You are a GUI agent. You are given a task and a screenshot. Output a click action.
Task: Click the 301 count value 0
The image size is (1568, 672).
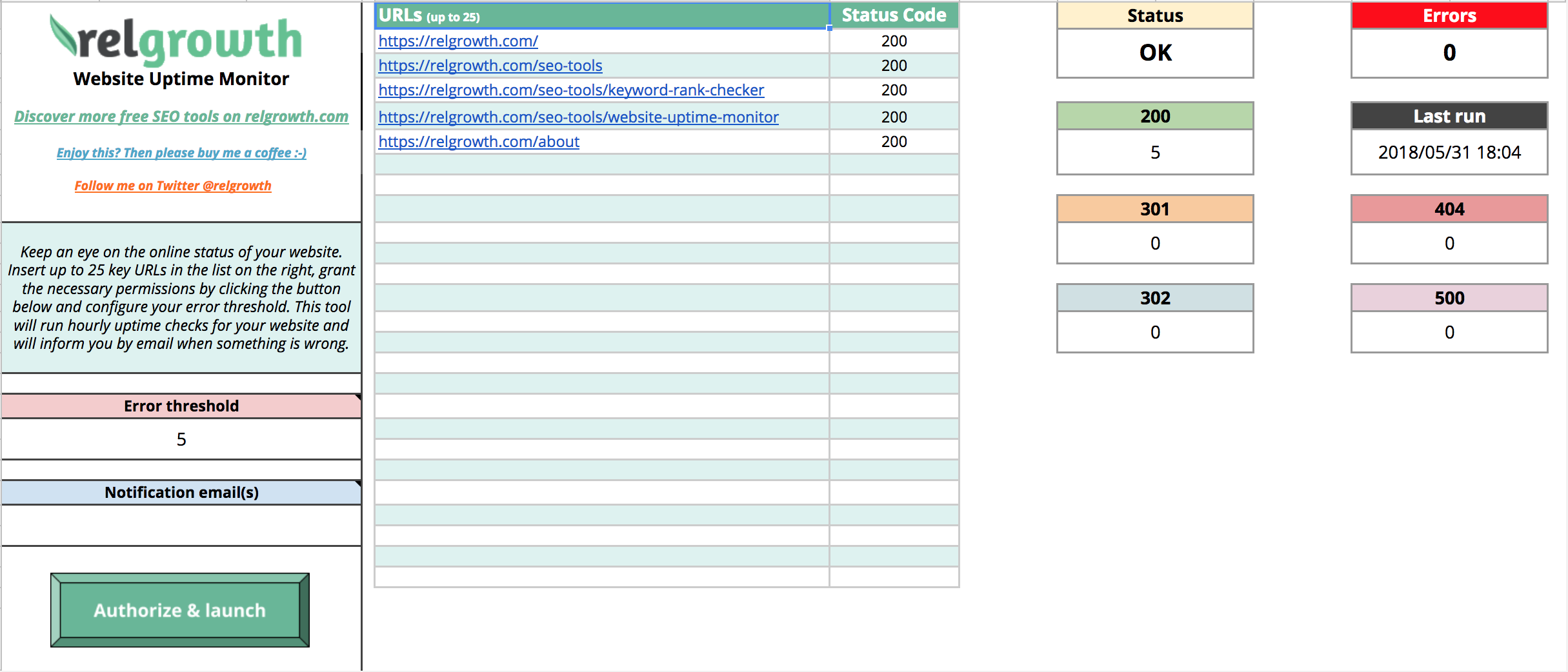pyautogui.click(x=1155, y=243)
